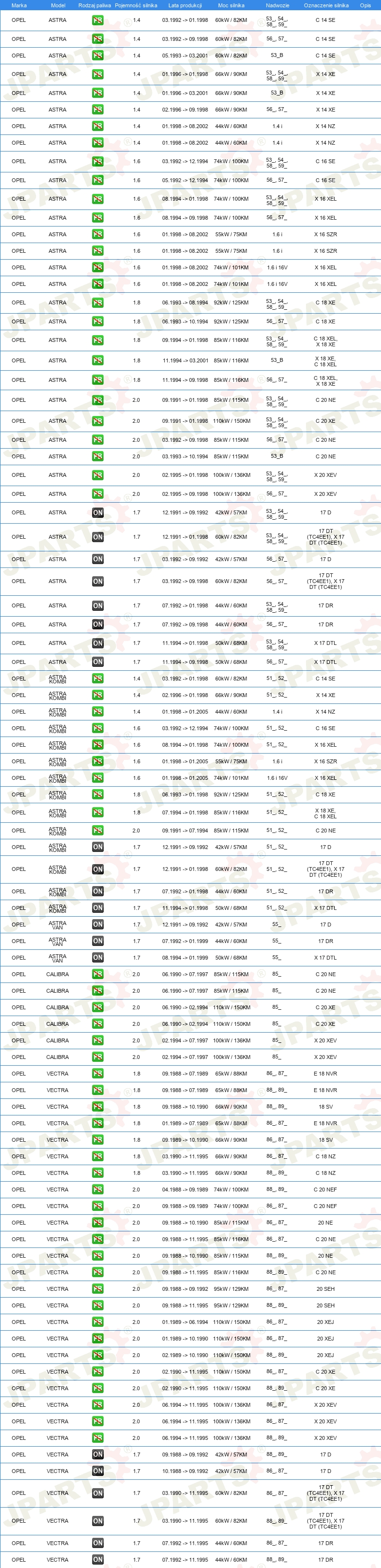Select the petrol icon in the Vectra 02.1989 -> 10.1990 row
This screenshot has height=1568, width=381.
click(97, 1354)
